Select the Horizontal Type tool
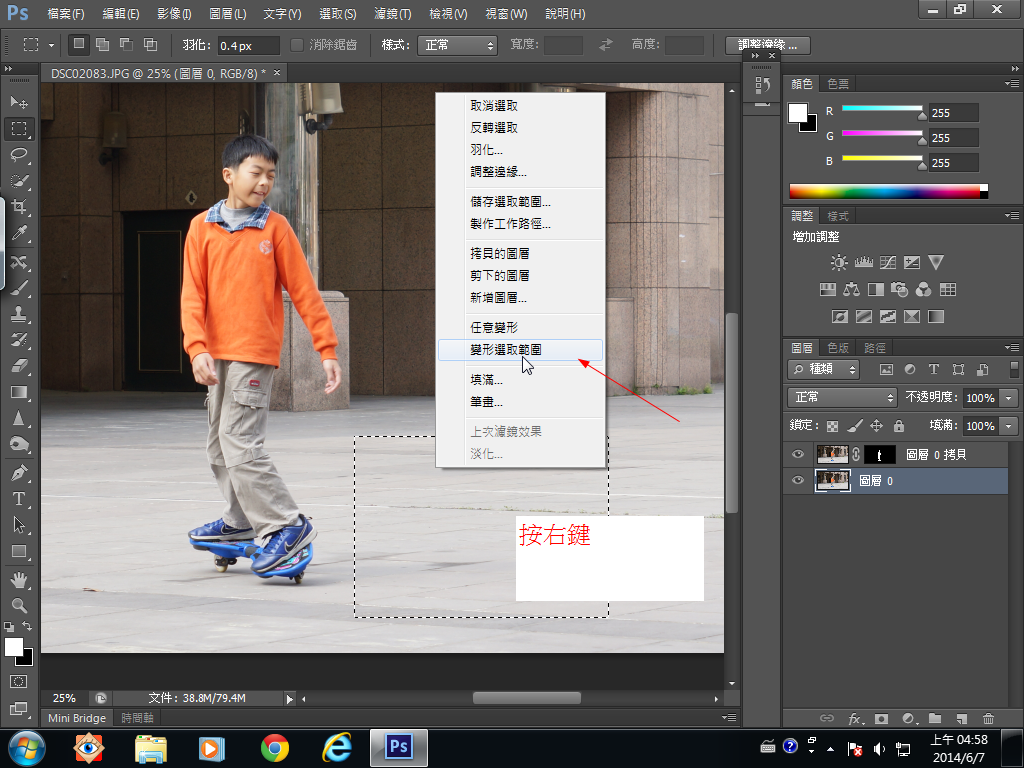 click(19, 499)
